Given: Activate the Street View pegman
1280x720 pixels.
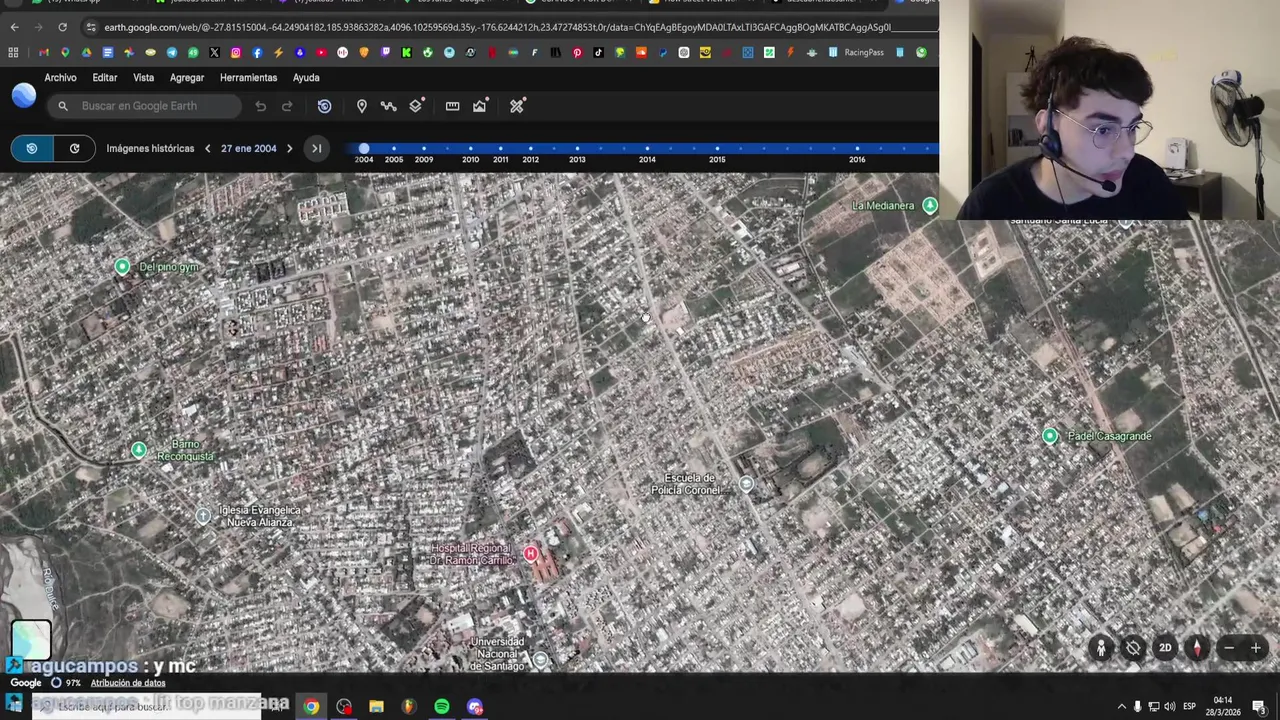Looking at the screenshot, I should (1101, 648).
